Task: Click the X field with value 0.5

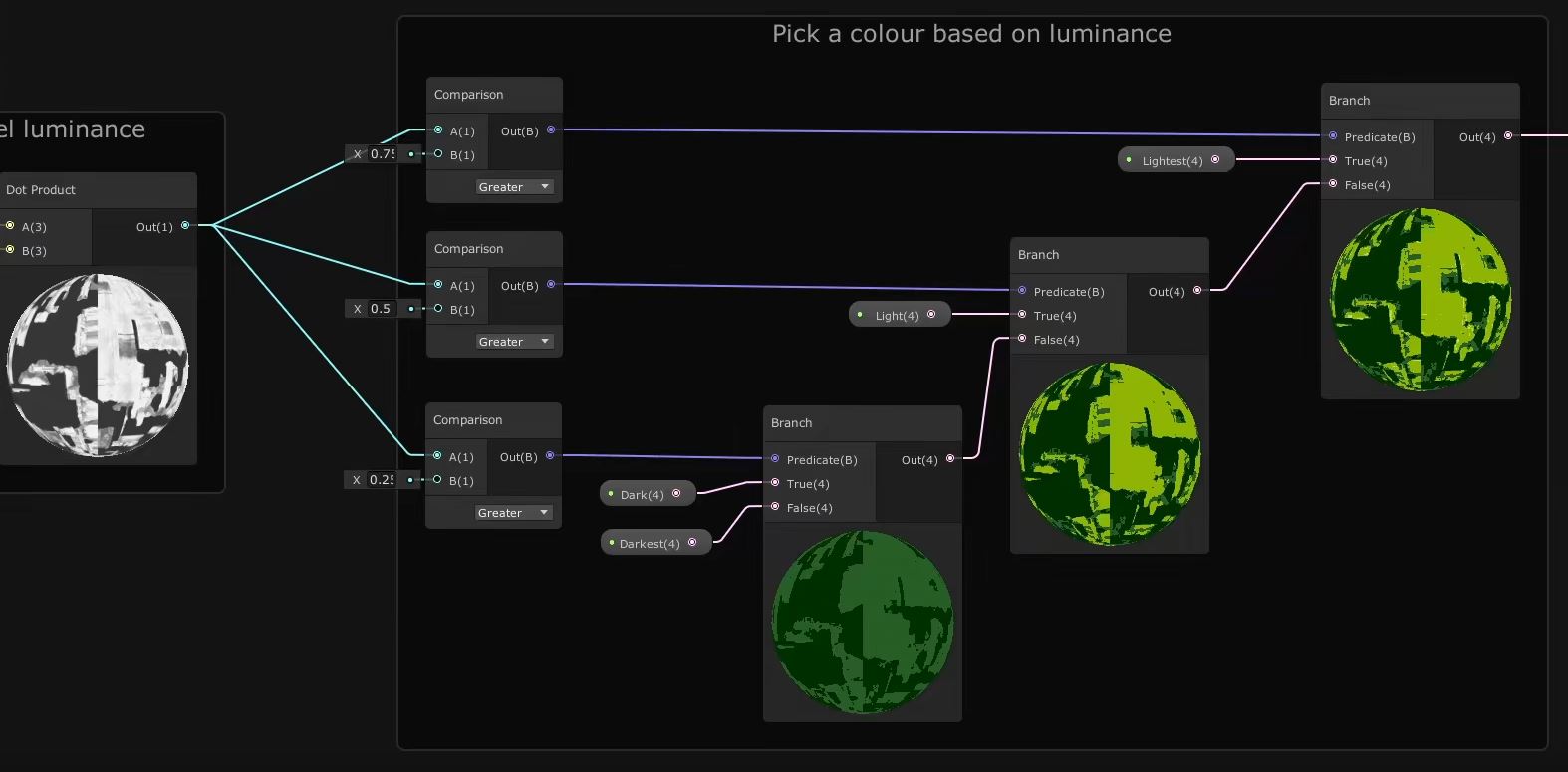Action: 381,309
